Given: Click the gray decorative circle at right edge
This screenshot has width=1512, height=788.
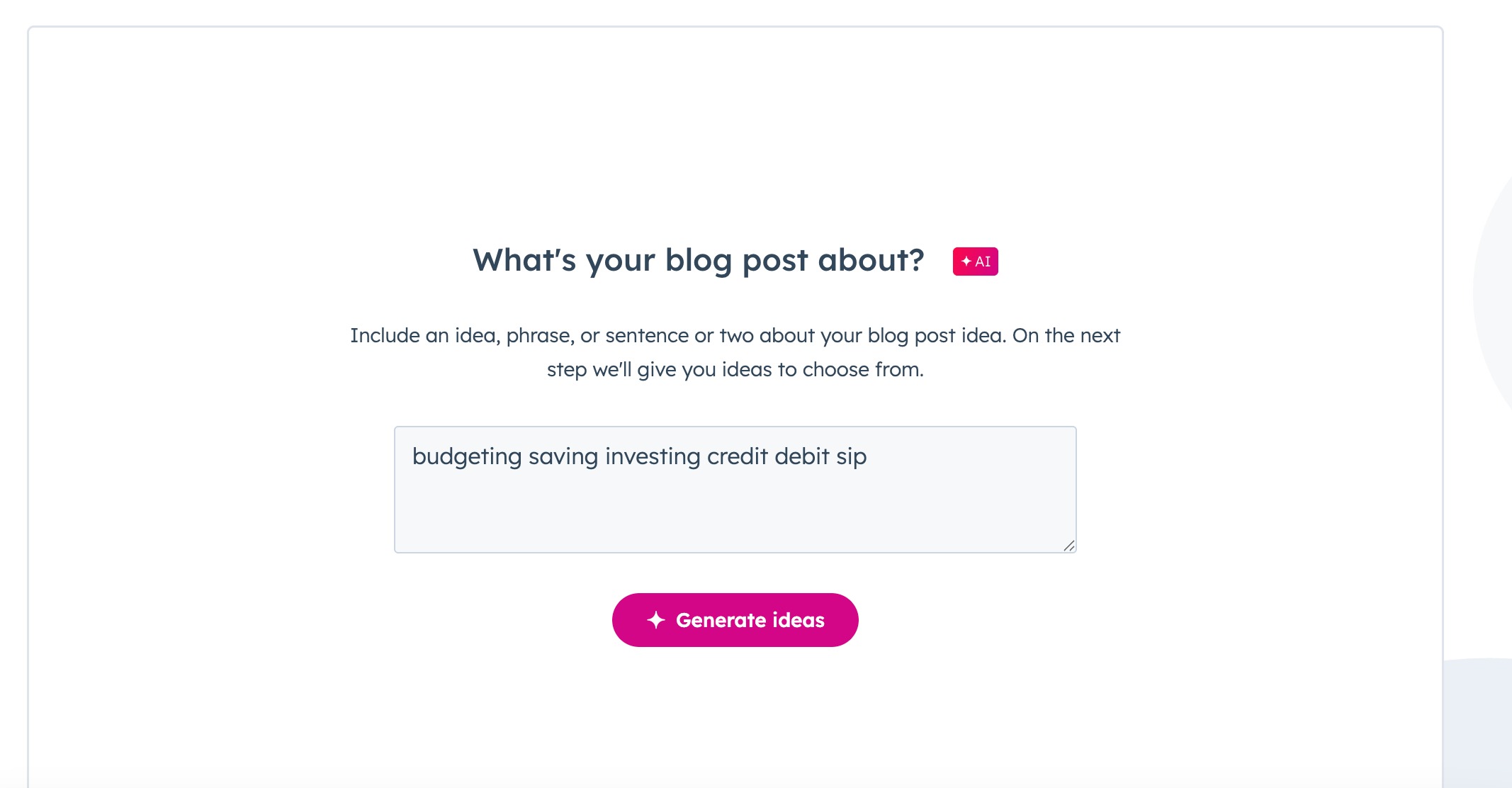Looking at the screenshot, I should (x=1494, y=291).
